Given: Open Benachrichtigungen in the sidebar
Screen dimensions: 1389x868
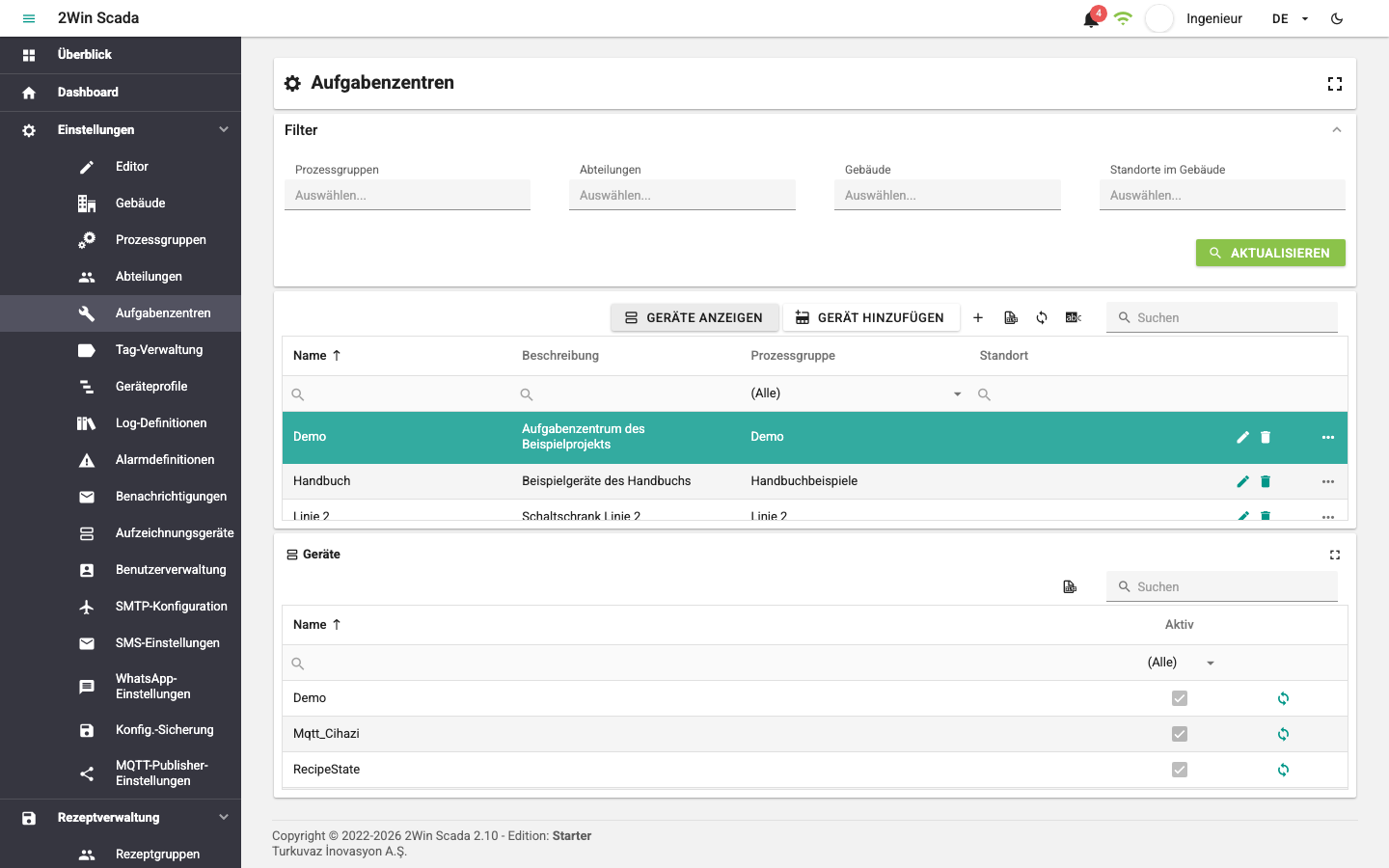Looking at the screenshot, I should click(x=121, y=497).
